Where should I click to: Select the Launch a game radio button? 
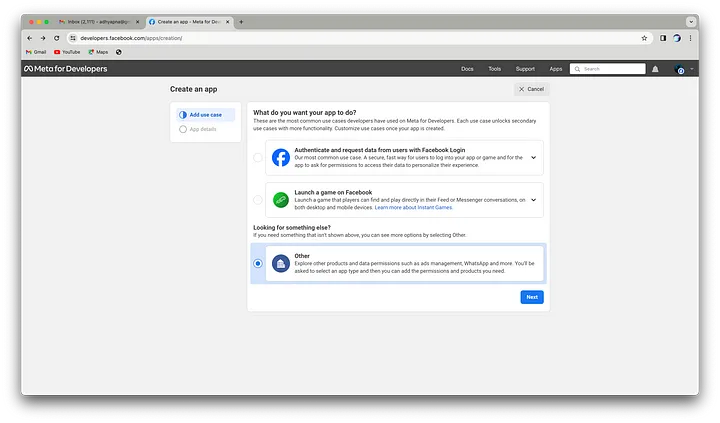[258, 200]
